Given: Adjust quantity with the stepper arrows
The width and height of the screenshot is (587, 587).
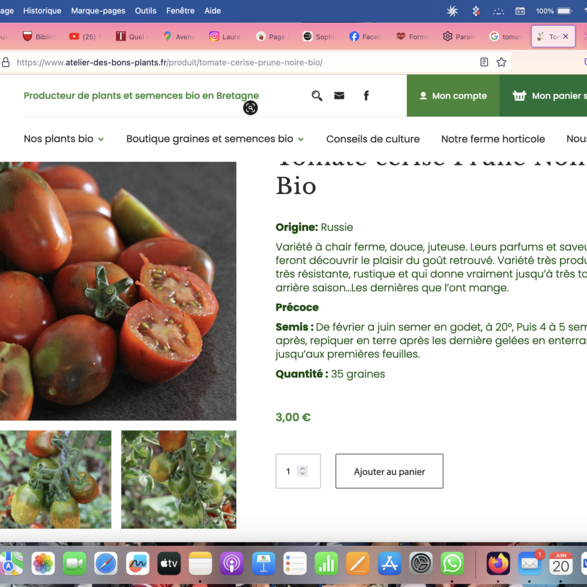Looking at the screenshot, I should (x=302, y=471).
